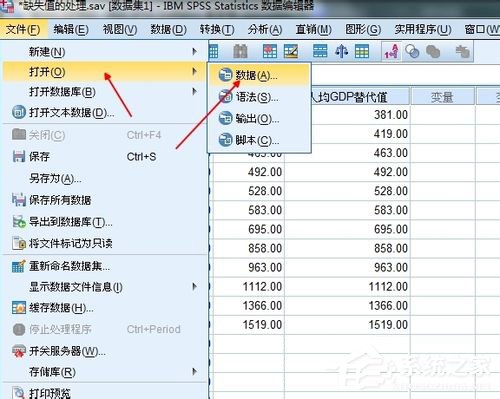Click the Weight Cases scales icon
Image resolution: width=500 pixels, height=399 pixels.
[x=341, y=52]
